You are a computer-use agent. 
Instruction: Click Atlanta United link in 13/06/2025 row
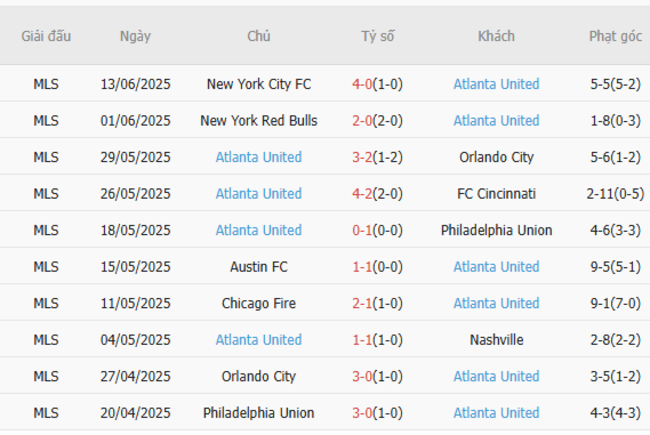pos(496,84)
